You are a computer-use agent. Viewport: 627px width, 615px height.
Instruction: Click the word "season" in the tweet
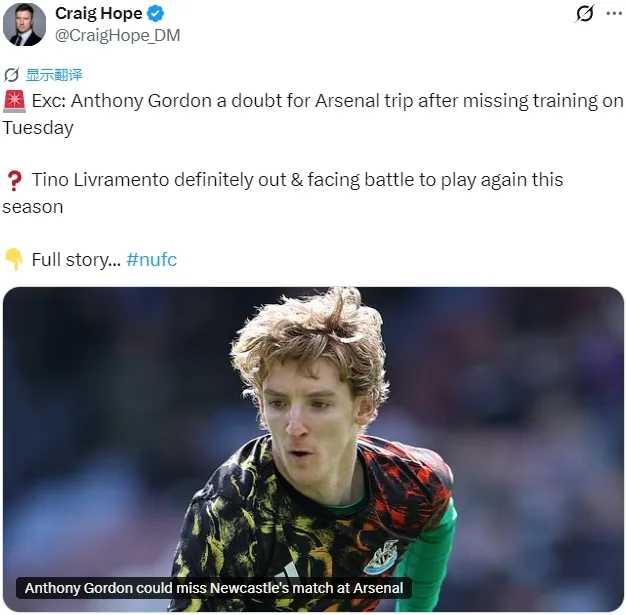[x=33, y=207]
